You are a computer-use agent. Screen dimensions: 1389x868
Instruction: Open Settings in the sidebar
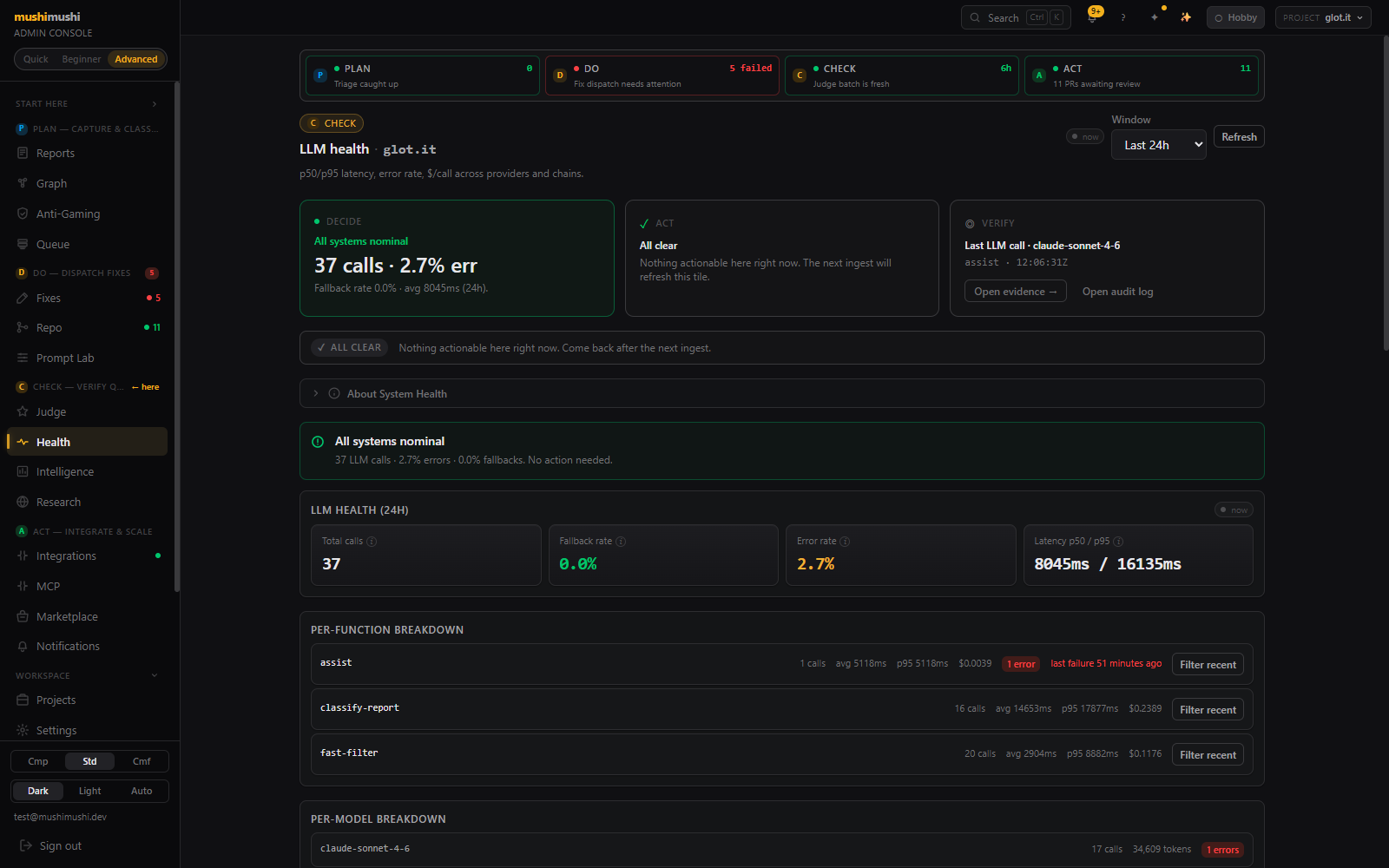tap(87, 730)
